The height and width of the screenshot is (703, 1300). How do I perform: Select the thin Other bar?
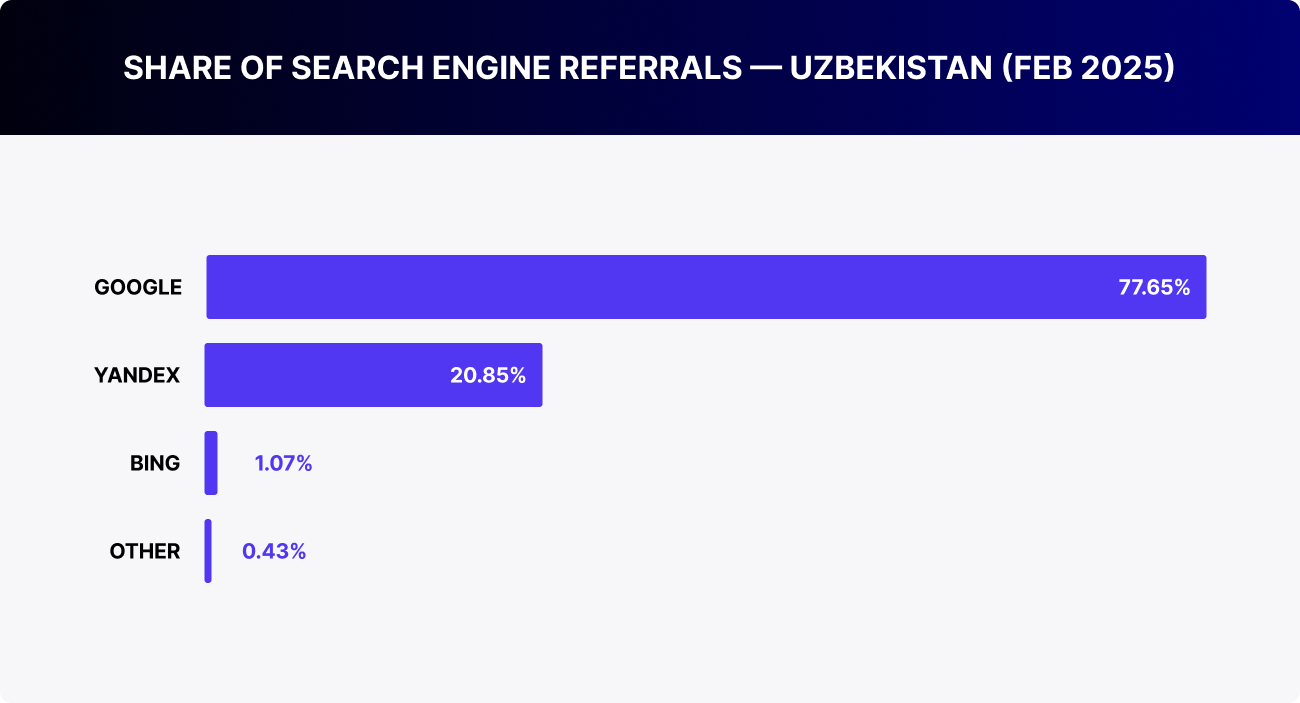click(x=208, y=551)
